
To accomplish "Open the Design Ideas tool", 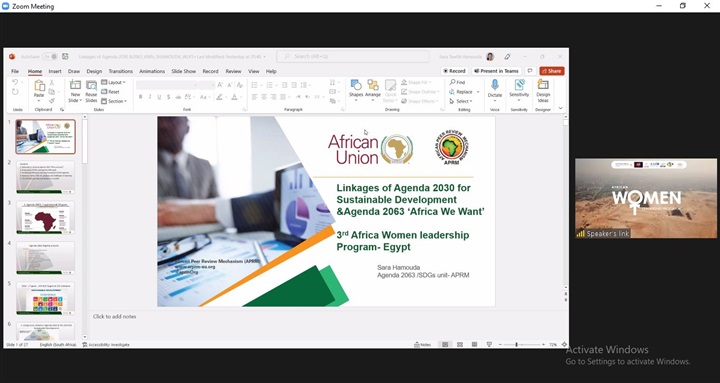I will point(543,90).
